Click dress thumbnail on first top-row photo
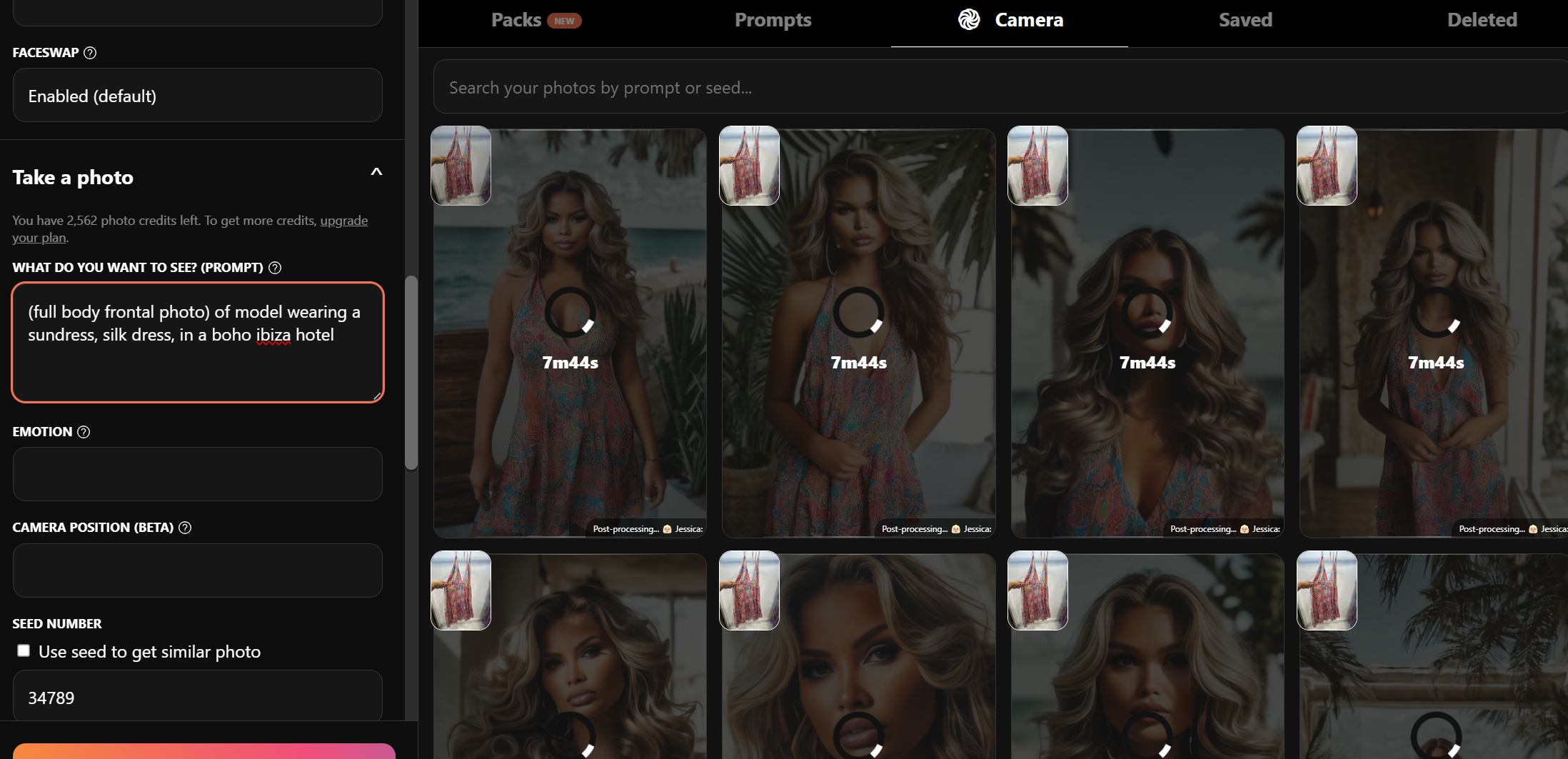1568x759 pixels. [461, 166]
